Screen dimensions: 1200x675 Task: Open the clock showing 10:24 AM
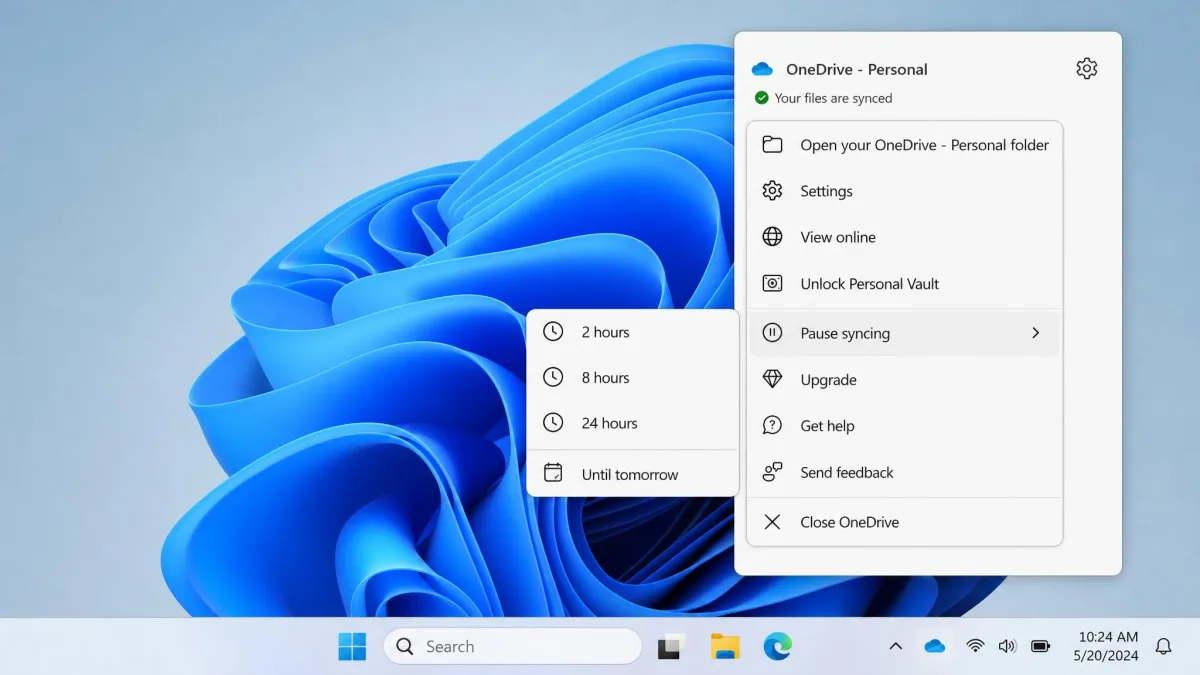(1108, 636)
